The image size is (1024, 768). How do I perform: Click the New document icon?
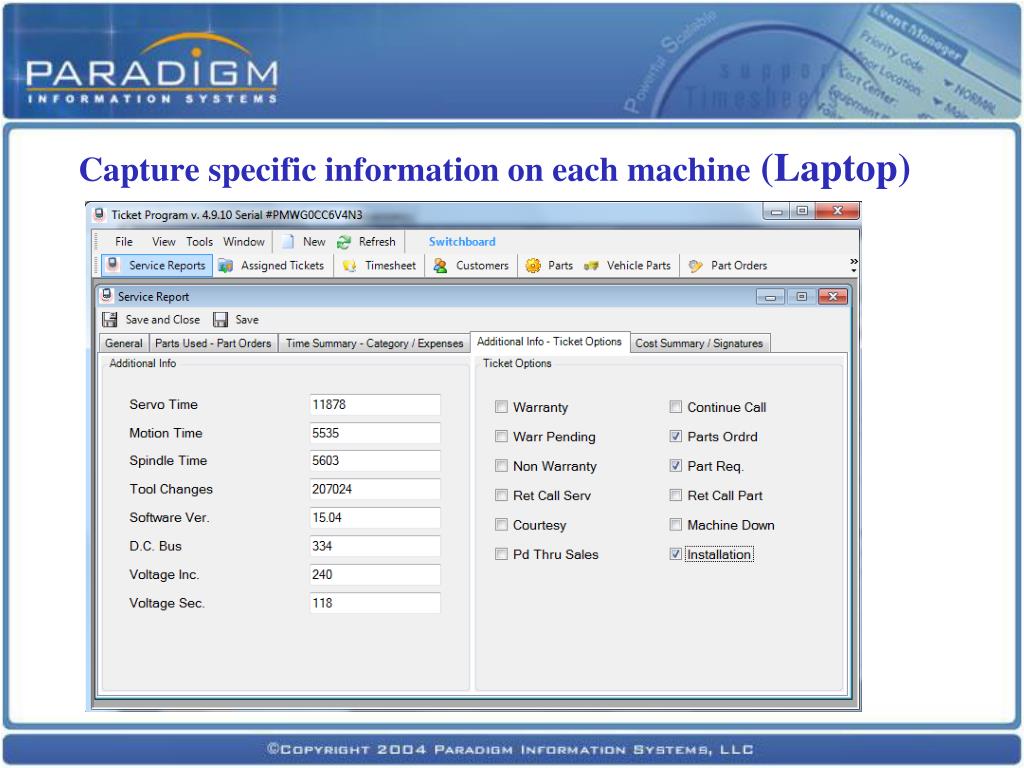287,242
